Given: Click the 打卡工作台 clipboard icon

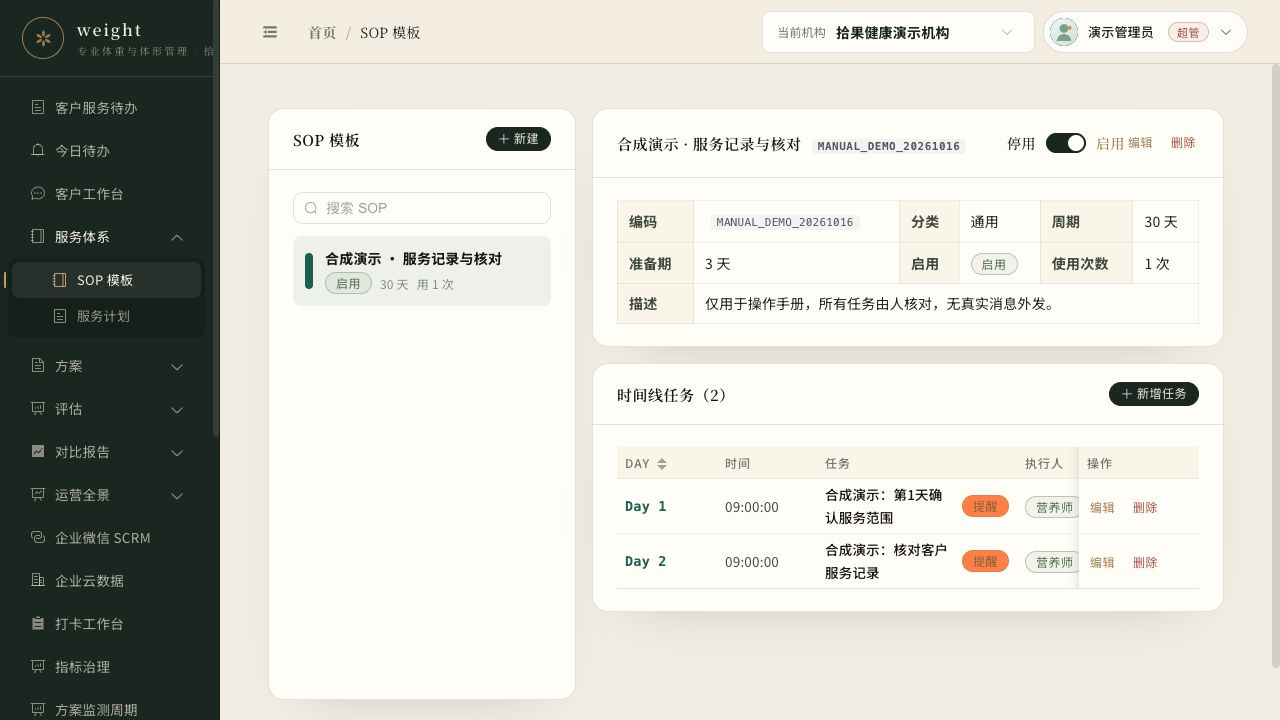Looking at the screenshot, I should pos(38,623).
